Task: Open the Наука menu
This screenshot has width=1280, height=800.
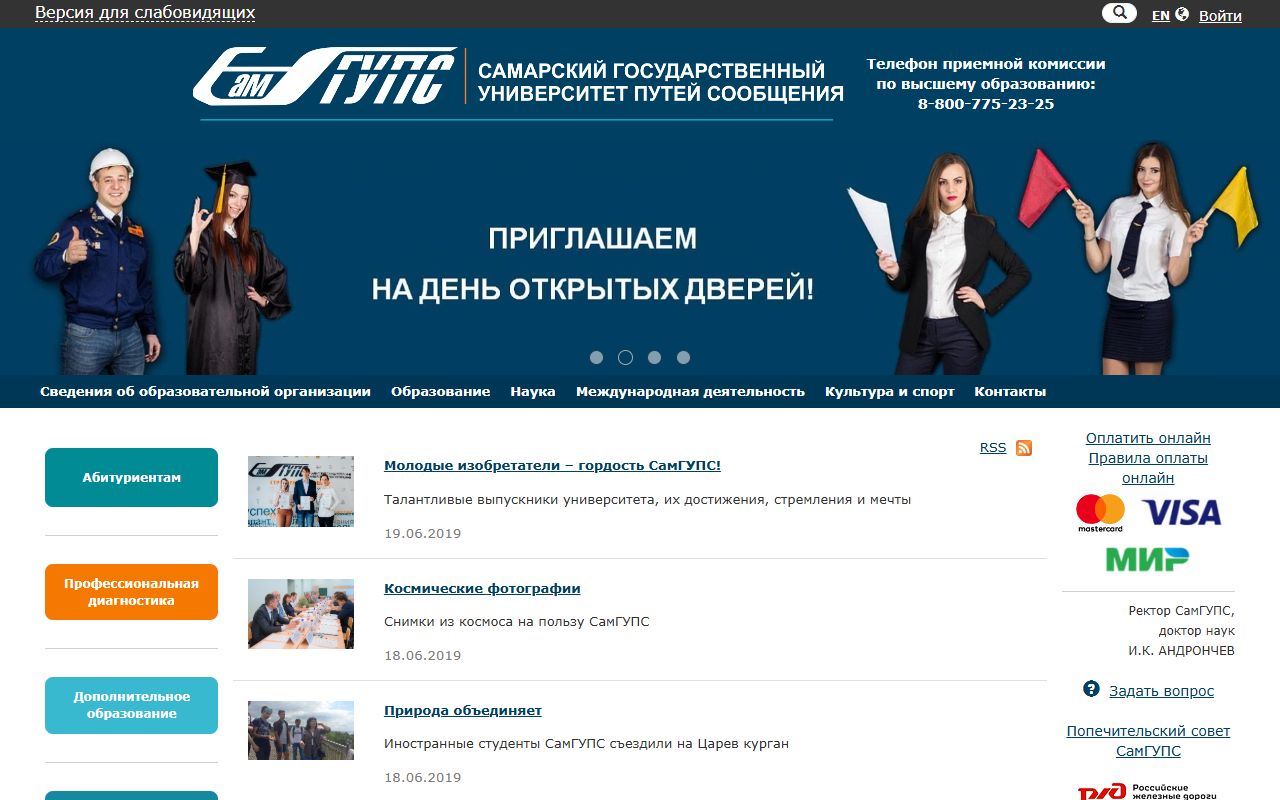Action: [x=533, y=391]
